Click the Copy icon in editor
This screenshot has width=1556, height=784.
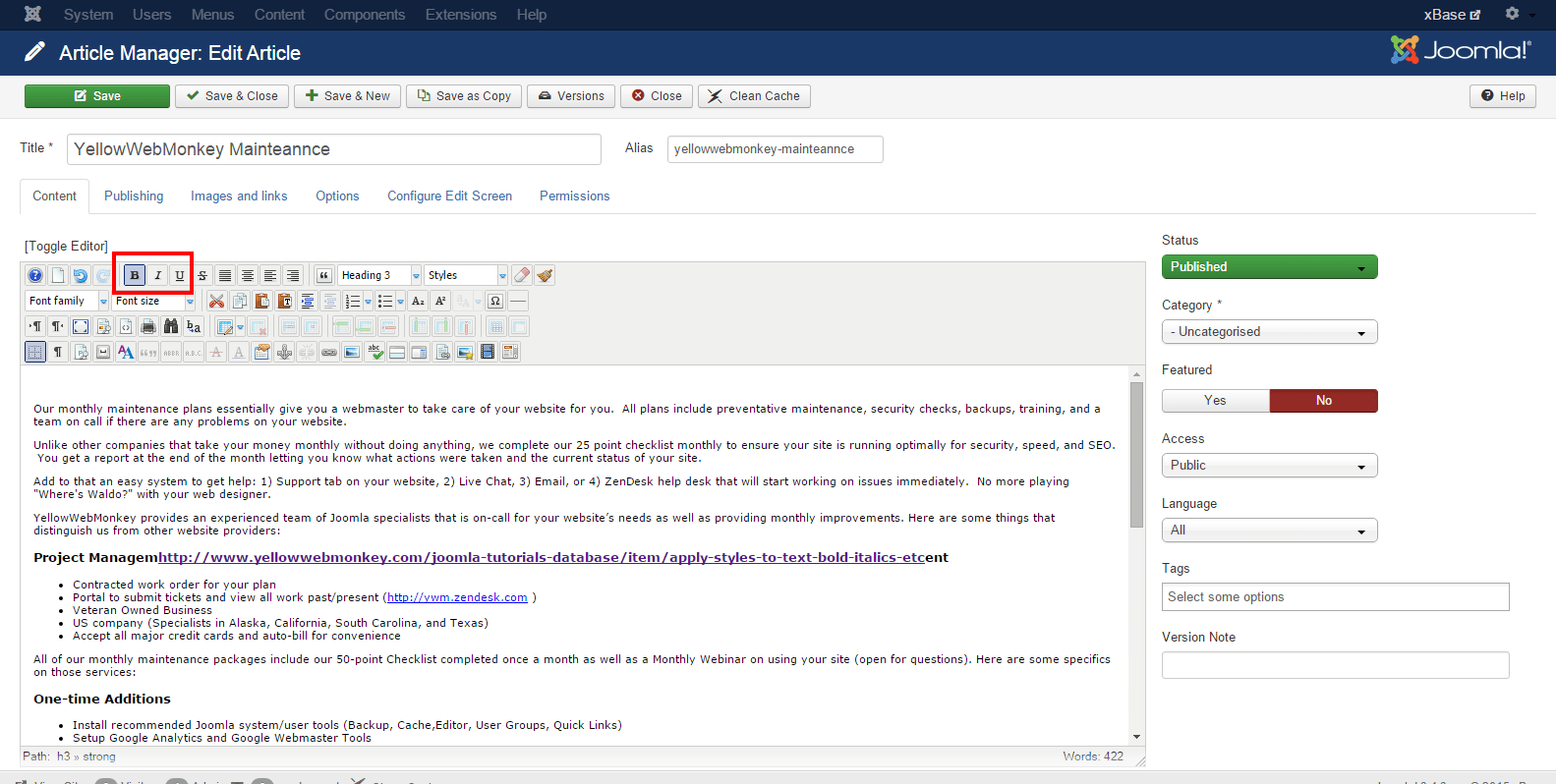(x=239, y=301)
